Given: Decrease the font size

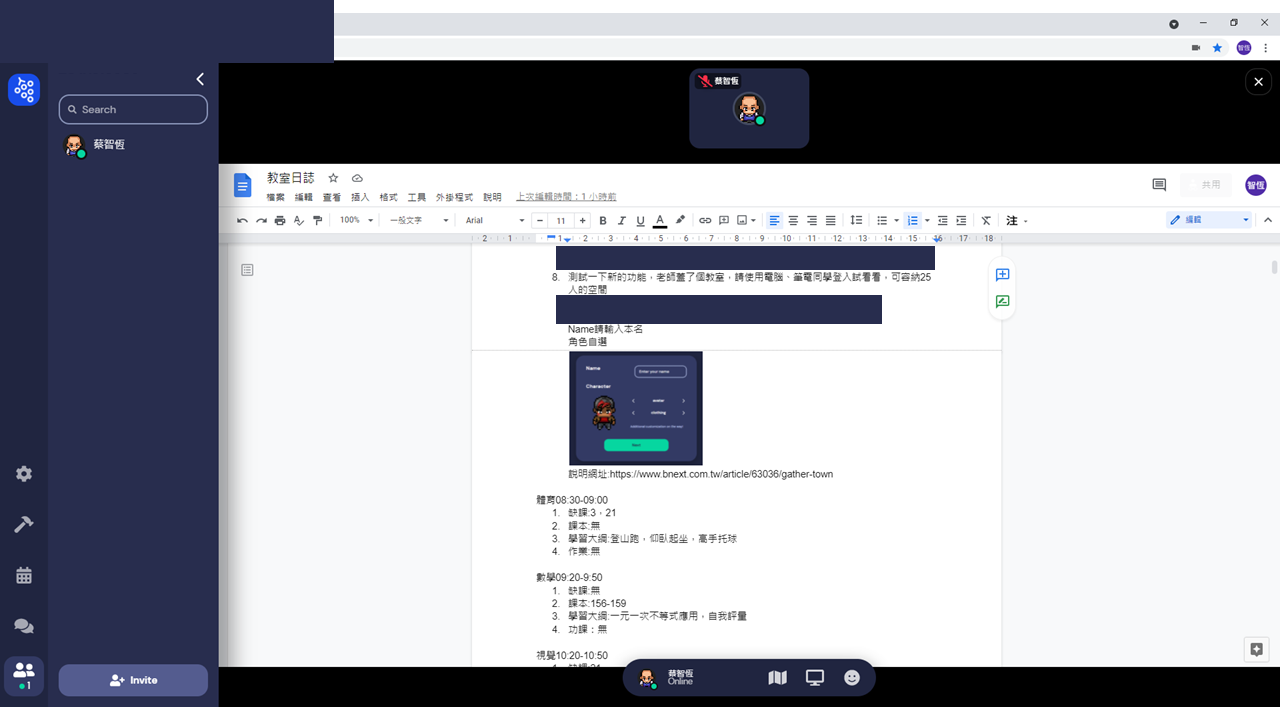Looking at the screenshot, I should tap(540, 220).
